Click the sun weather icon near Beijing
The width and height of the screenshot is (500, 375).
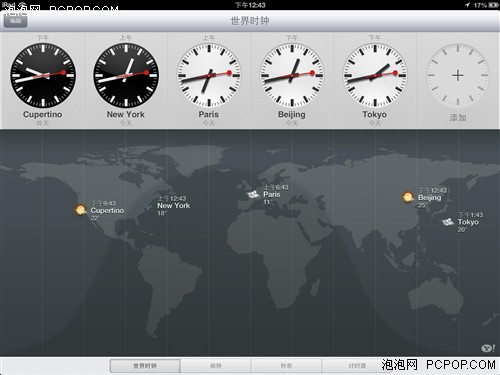pos(408,197)
